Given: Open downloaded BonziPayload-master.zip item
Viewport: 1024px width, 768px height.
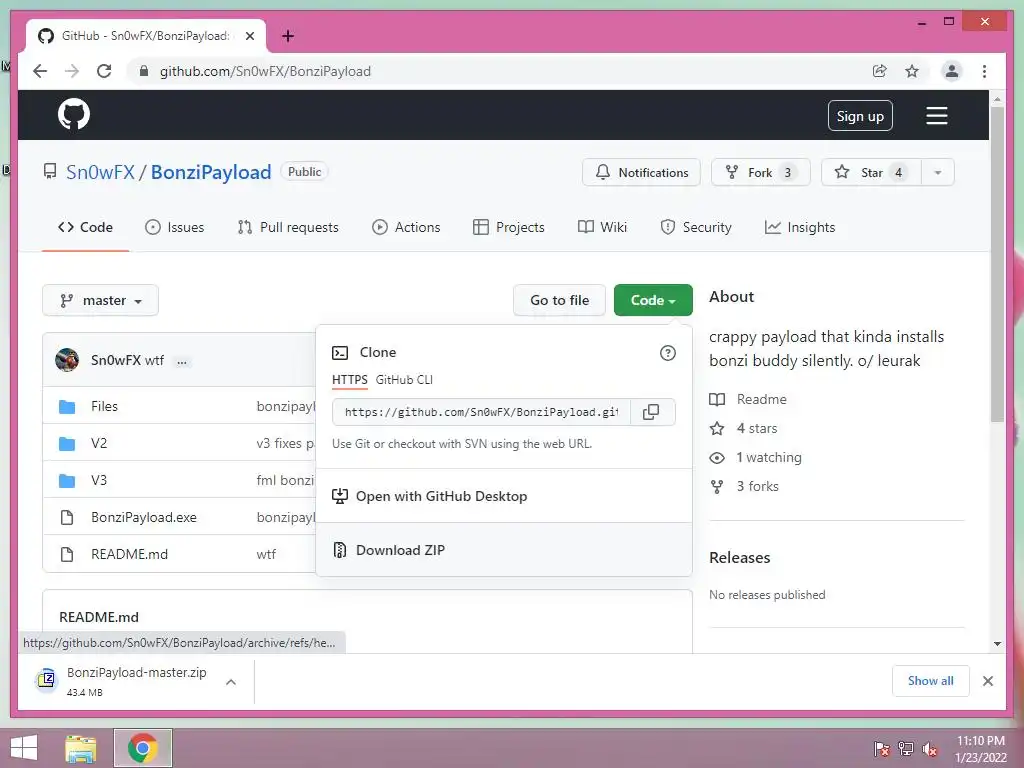Looking at the screenshot, I should pos(122,681).
